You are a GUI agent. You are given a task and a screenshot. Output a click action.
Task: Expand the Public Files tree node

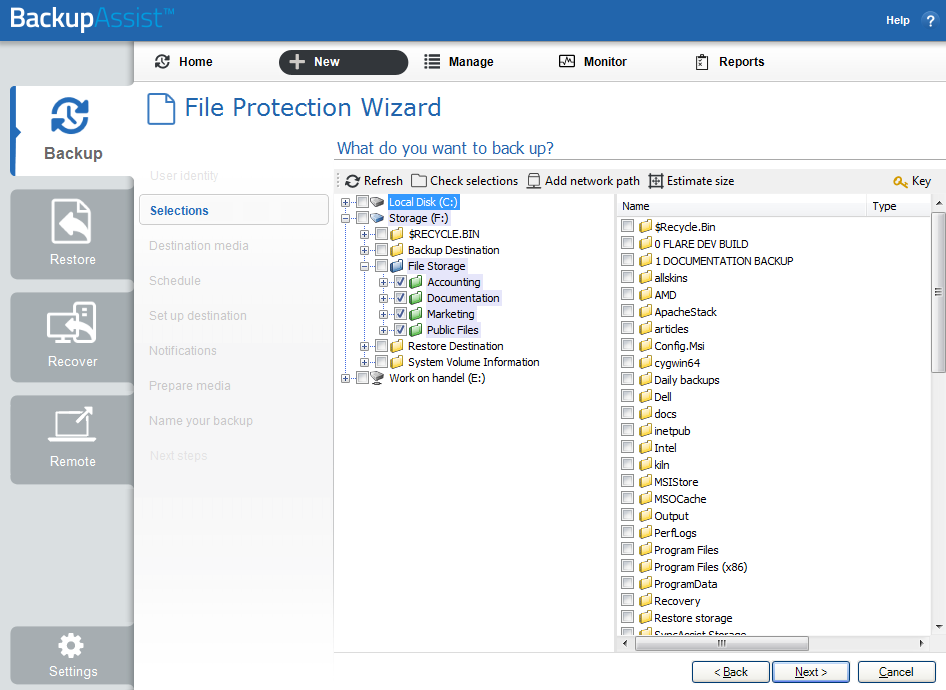pyautogui.click(x=383, y=330)
